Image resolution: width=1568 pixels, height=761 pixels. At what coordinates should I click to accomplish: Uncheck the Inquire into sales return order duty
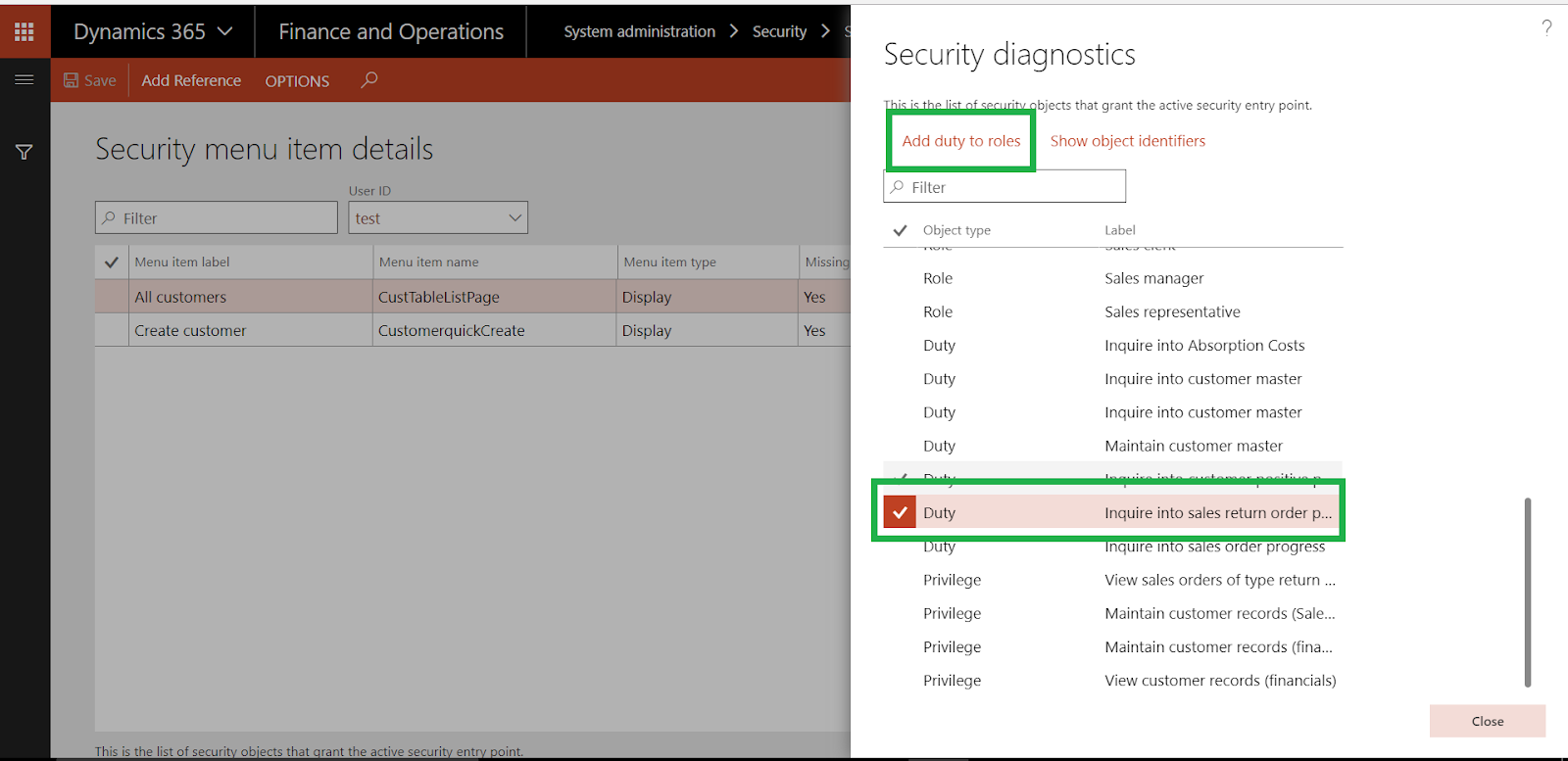(x=900, y=512)
